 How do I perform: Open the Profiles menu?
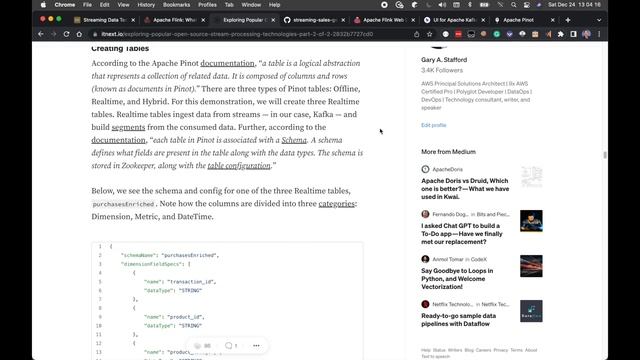coord(207,5)
